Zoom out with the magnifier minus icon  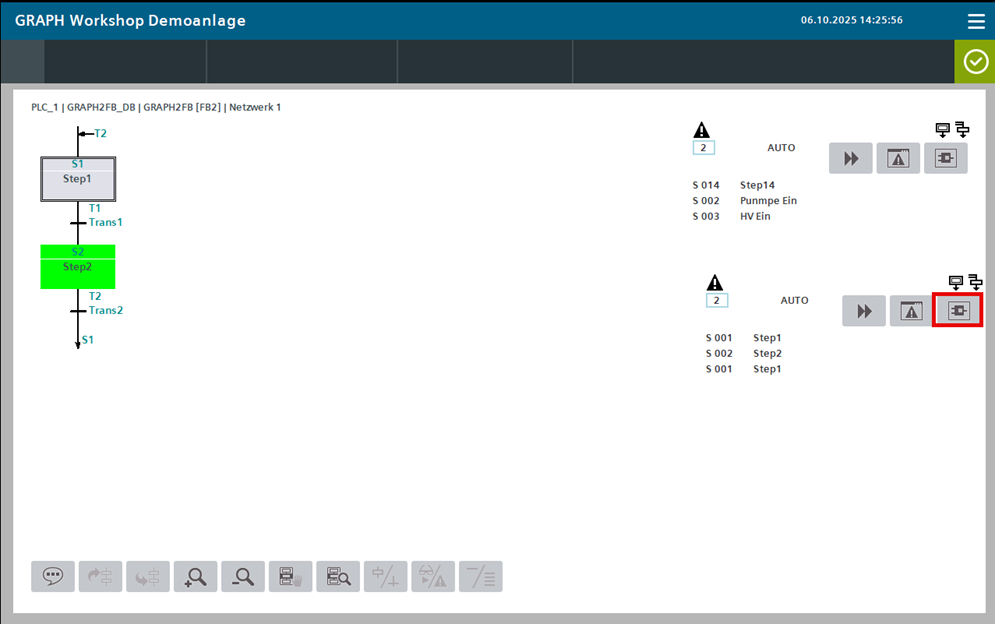(243, 576)
